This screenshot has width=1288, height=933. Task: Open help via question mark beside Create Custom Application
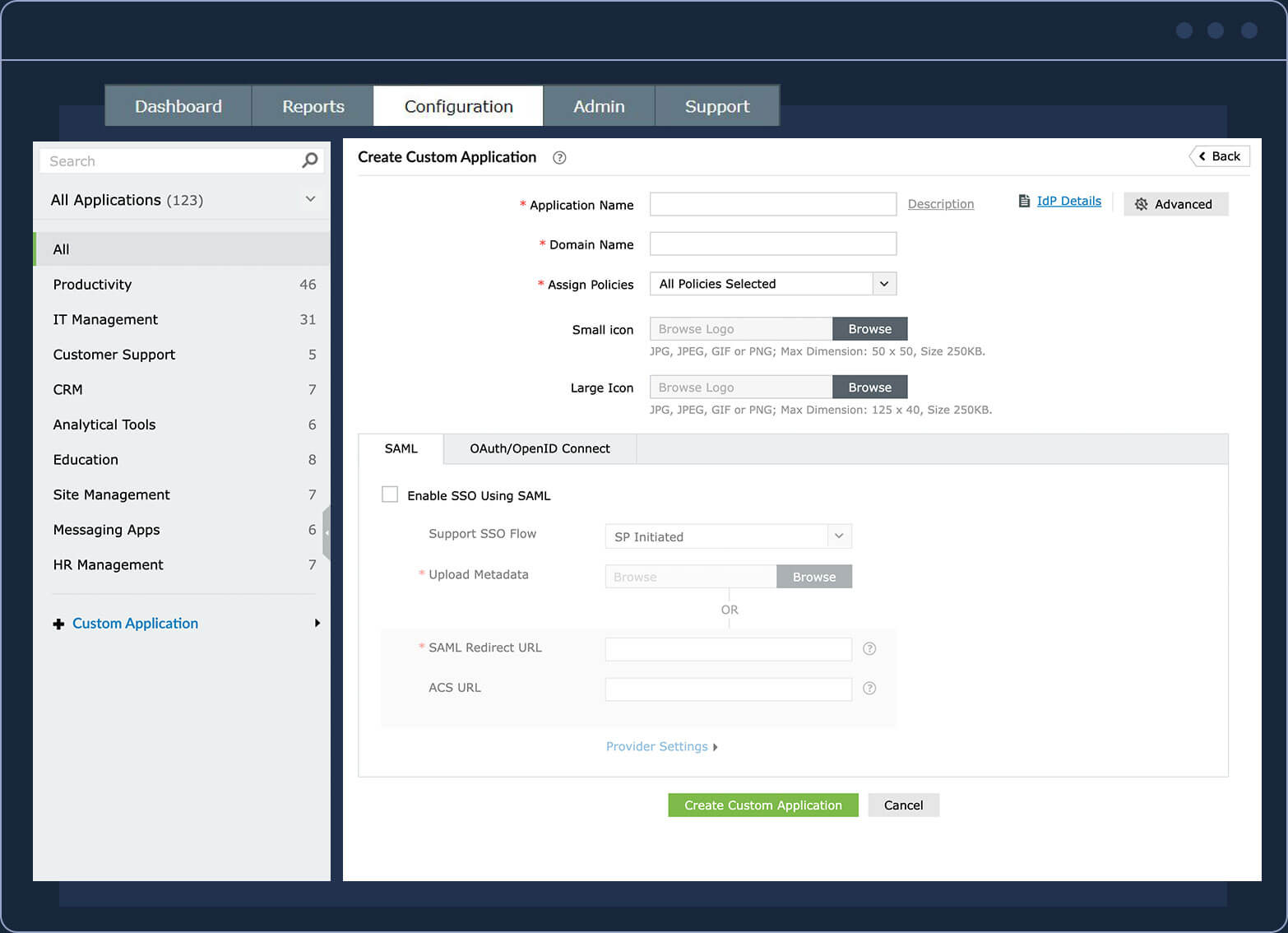pos(559,157)
